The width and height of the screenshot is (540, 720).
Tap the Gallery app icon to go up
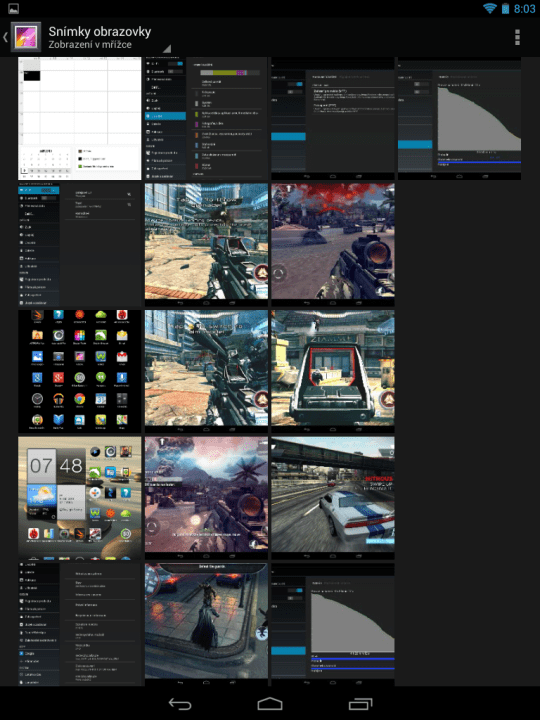point(26,37)
